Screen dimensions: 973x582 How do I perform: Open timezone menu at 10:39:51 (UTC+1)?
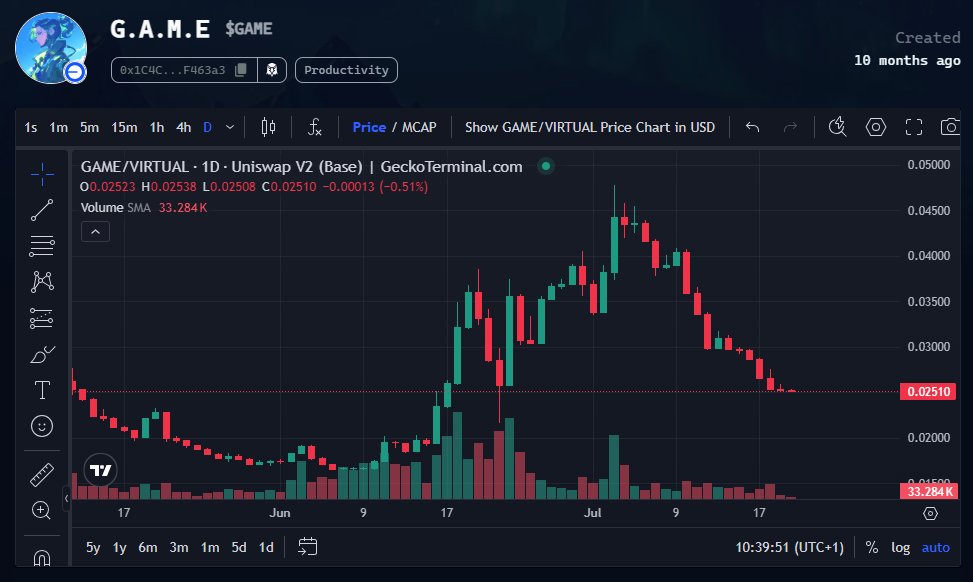[x=789, y=547]
